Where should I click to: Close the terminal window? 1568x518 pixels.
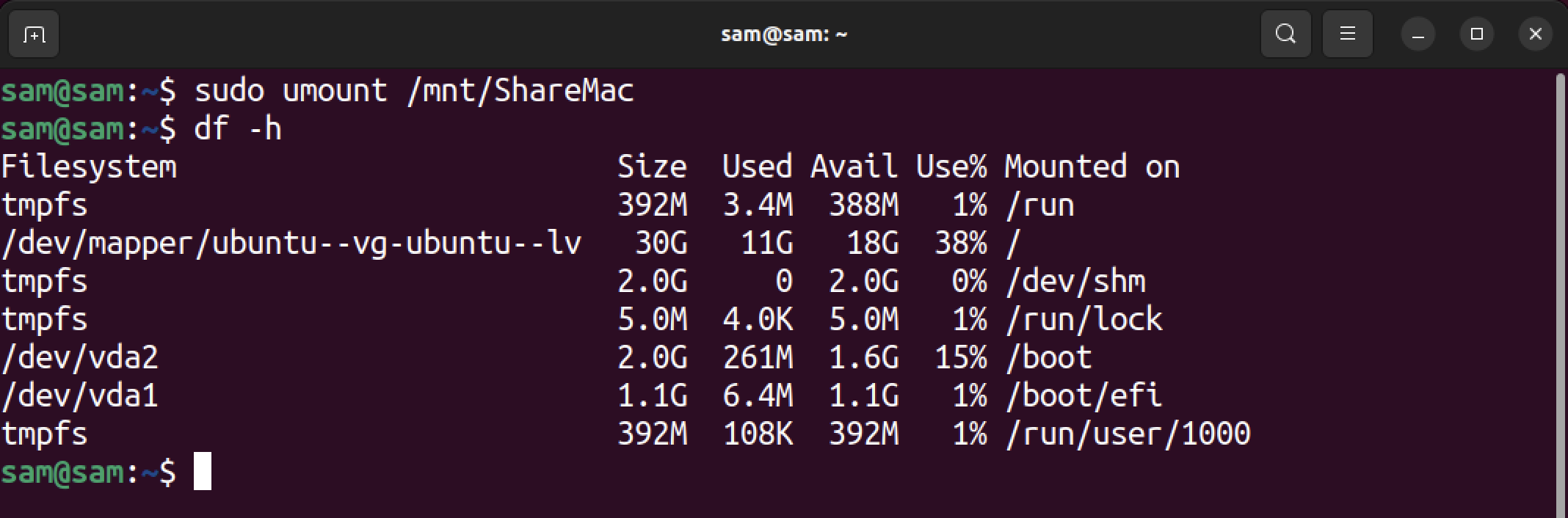[x=1535, y=34]
